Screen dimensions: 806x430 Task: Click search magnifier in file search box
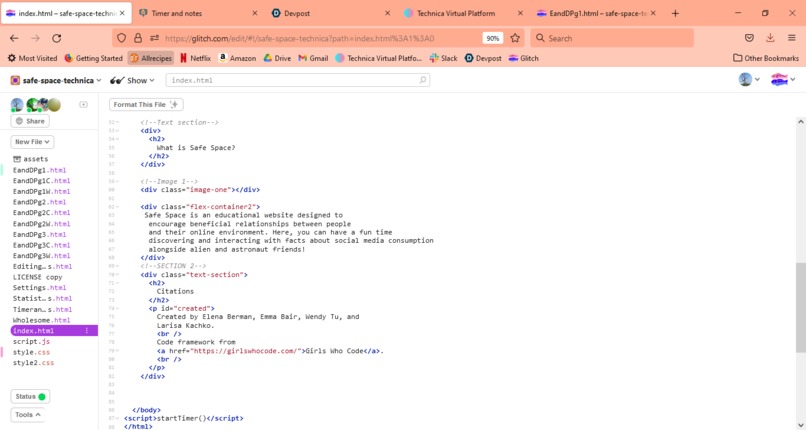[x=423, y=80]
